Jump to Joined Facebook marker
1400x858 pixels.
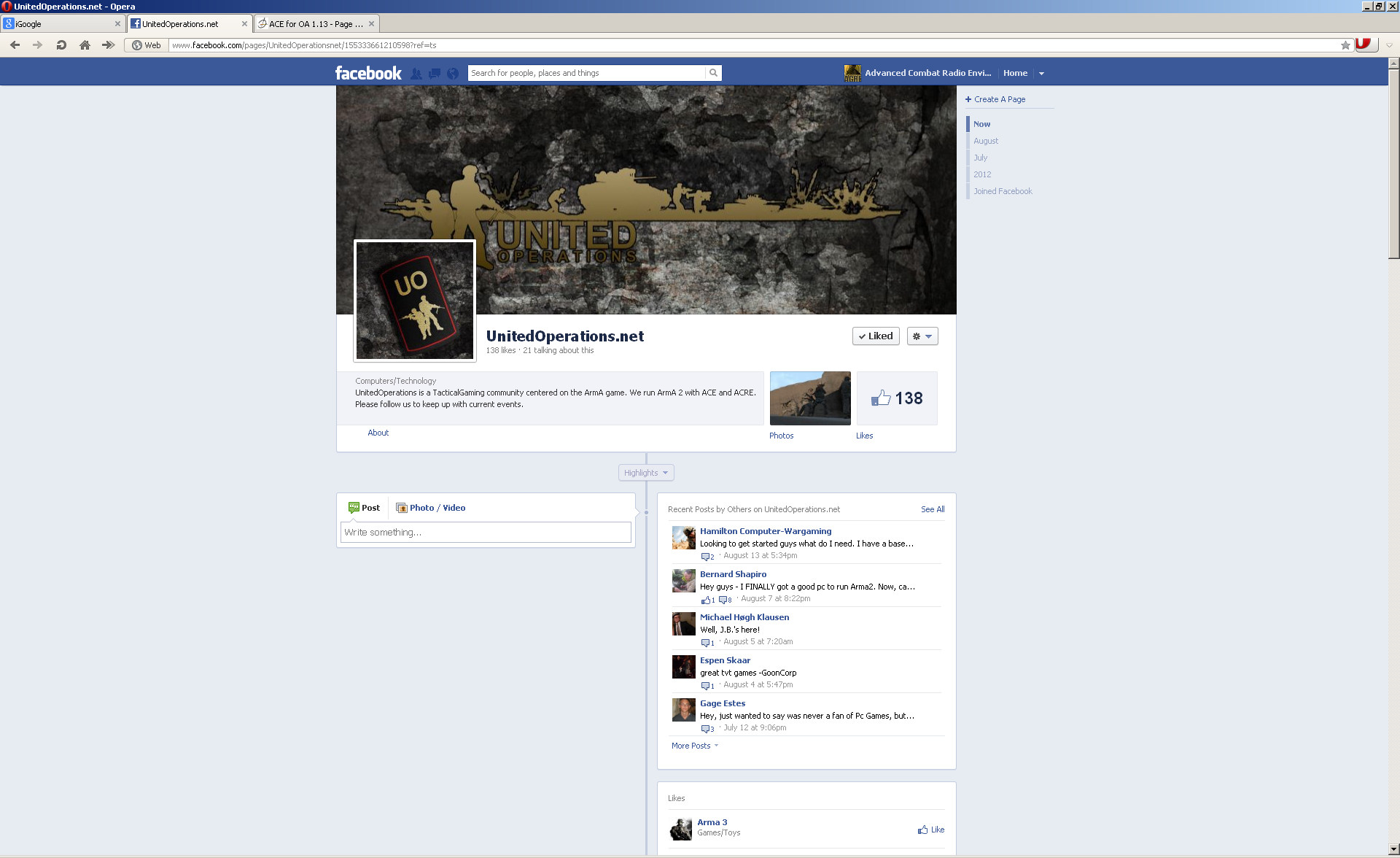1003,191
